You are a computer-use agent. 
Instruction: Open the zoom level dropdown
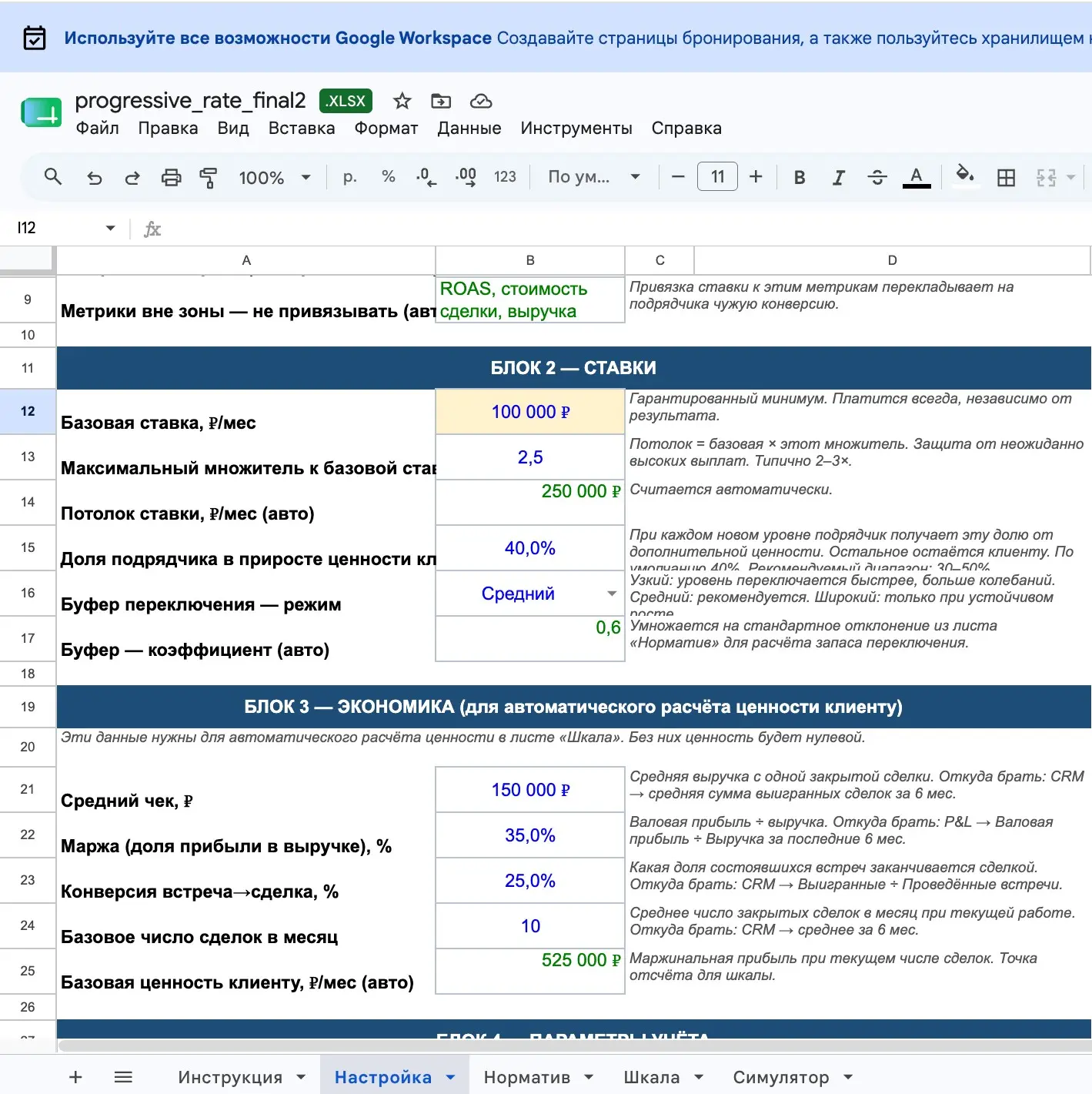(x=274, y=178)
